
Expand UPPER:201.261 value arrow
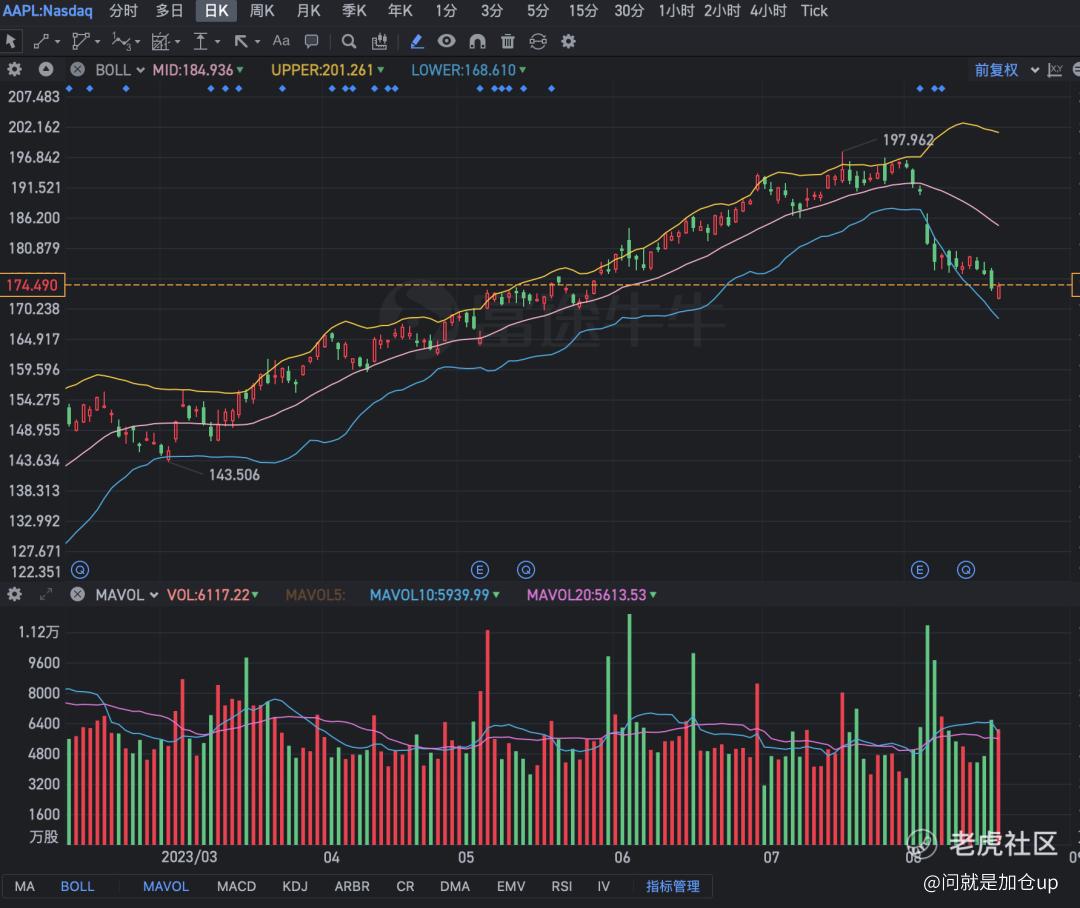click(381, 70)
